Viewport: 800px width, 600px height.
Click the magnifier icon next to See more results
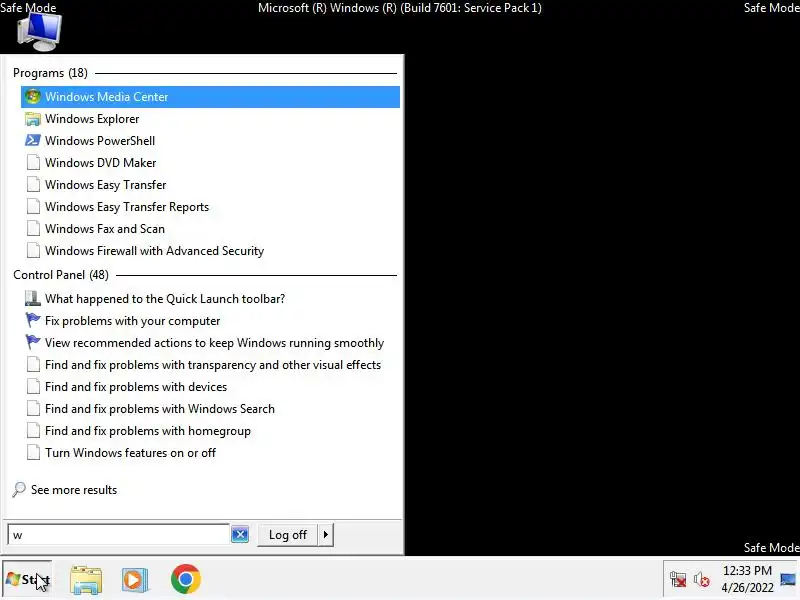click(19, 490)
